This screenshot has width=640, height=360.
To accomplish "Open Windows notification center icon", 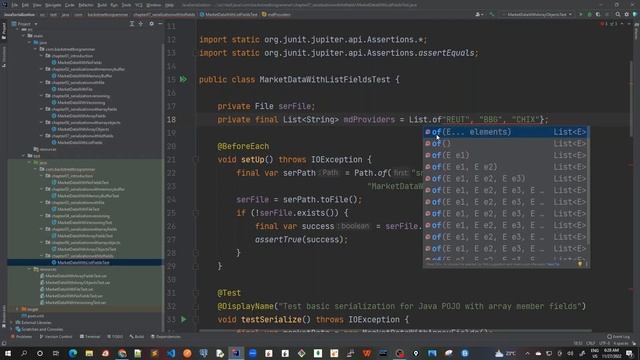I will pos(630,353).
